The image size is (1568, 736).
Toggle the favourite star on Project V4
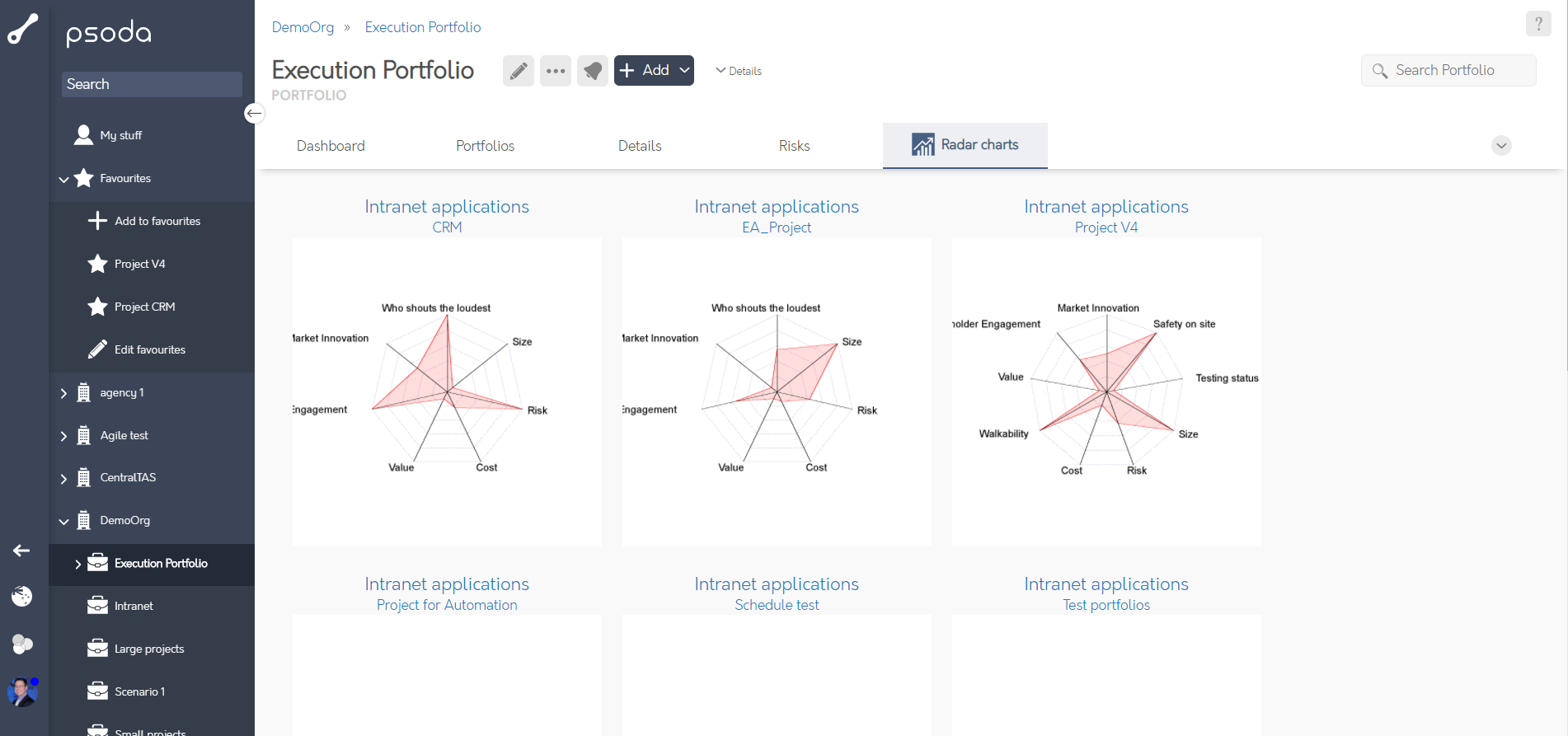(98, 264)
